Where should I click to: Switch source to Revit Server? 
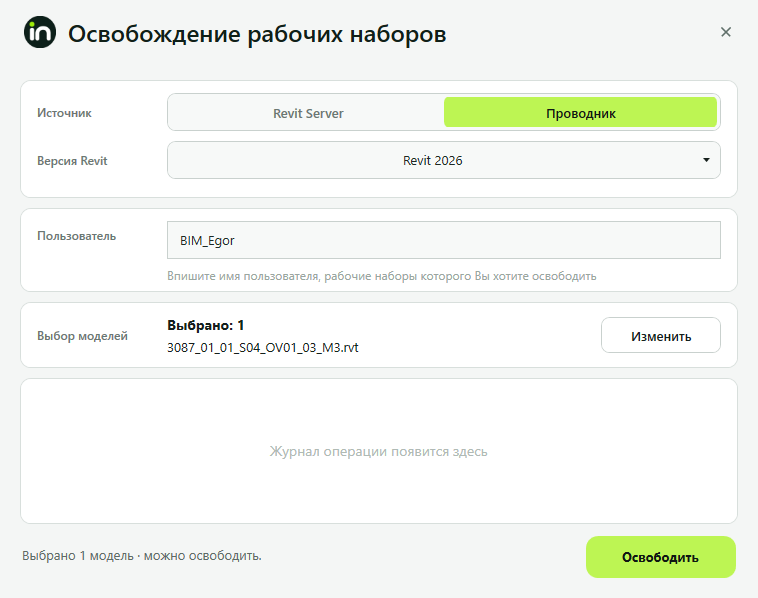click(x=308, y=113)
